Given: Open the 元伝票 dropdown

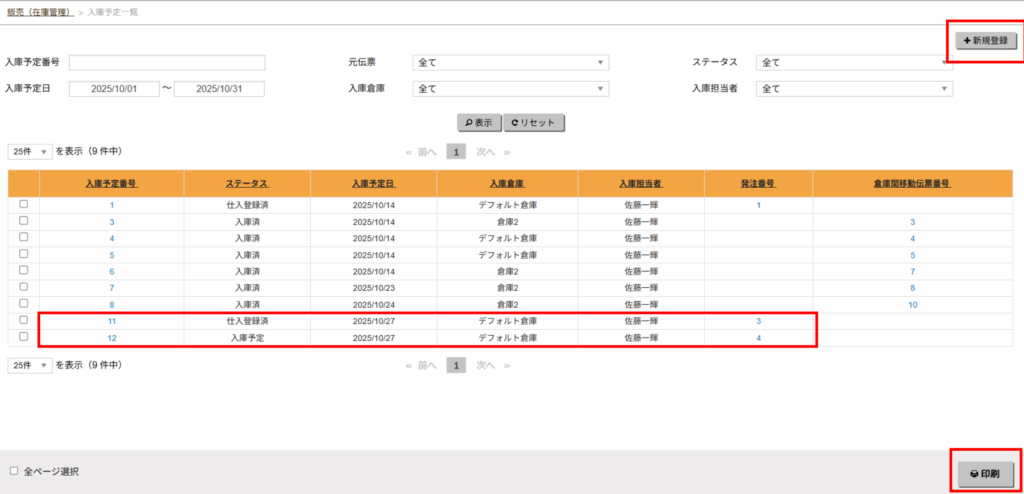Looking at the screenshot, I should pos(510,62).
